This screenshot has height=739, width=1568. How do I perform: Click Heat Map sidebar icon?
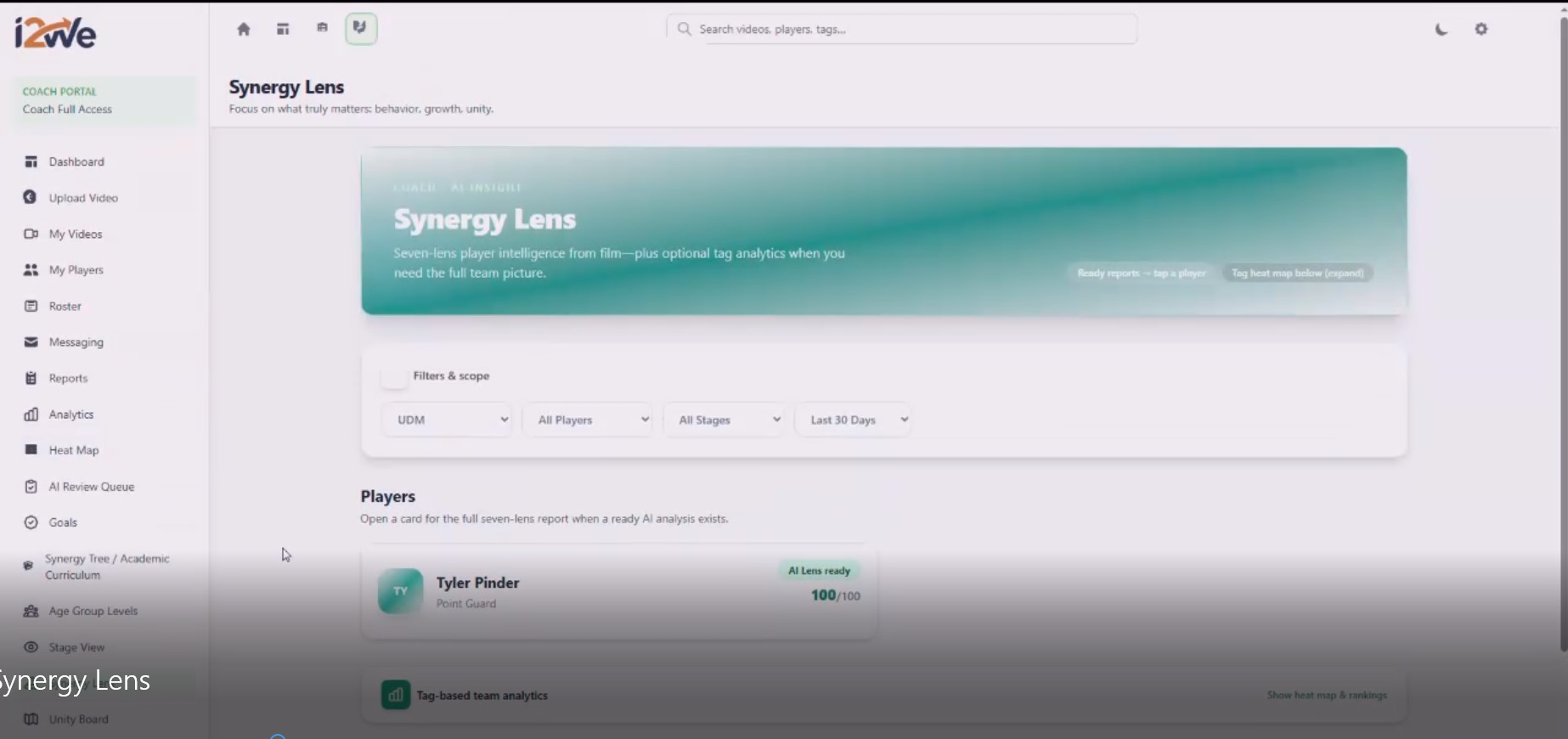(x=31, y=449)
